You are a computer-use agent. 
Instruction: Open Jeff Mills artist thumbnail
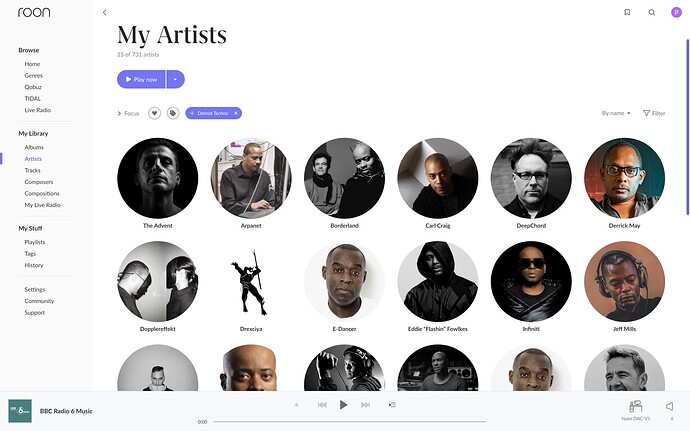pyautogui.click(x=624, y=281)
